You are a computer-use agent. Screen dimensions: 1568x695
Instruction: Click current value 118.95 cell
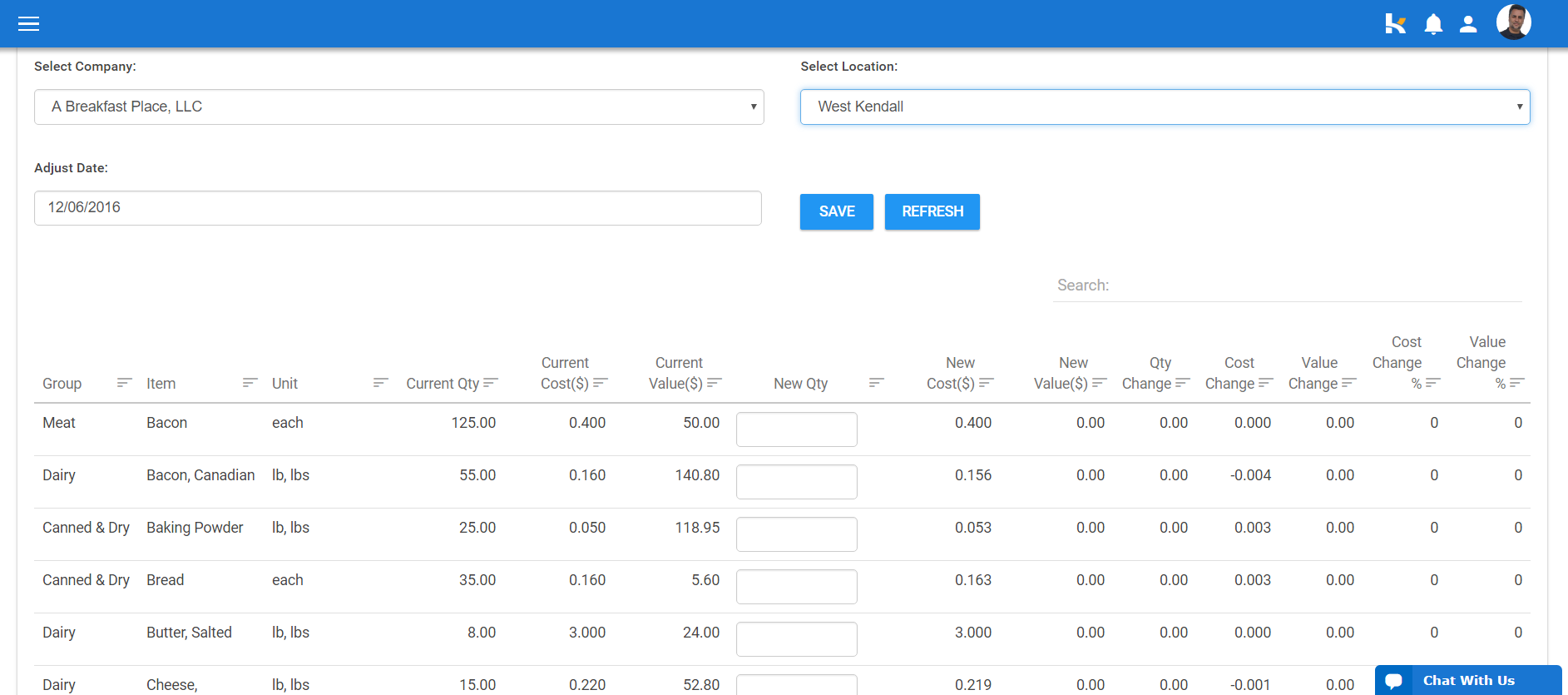coord(697,528)
